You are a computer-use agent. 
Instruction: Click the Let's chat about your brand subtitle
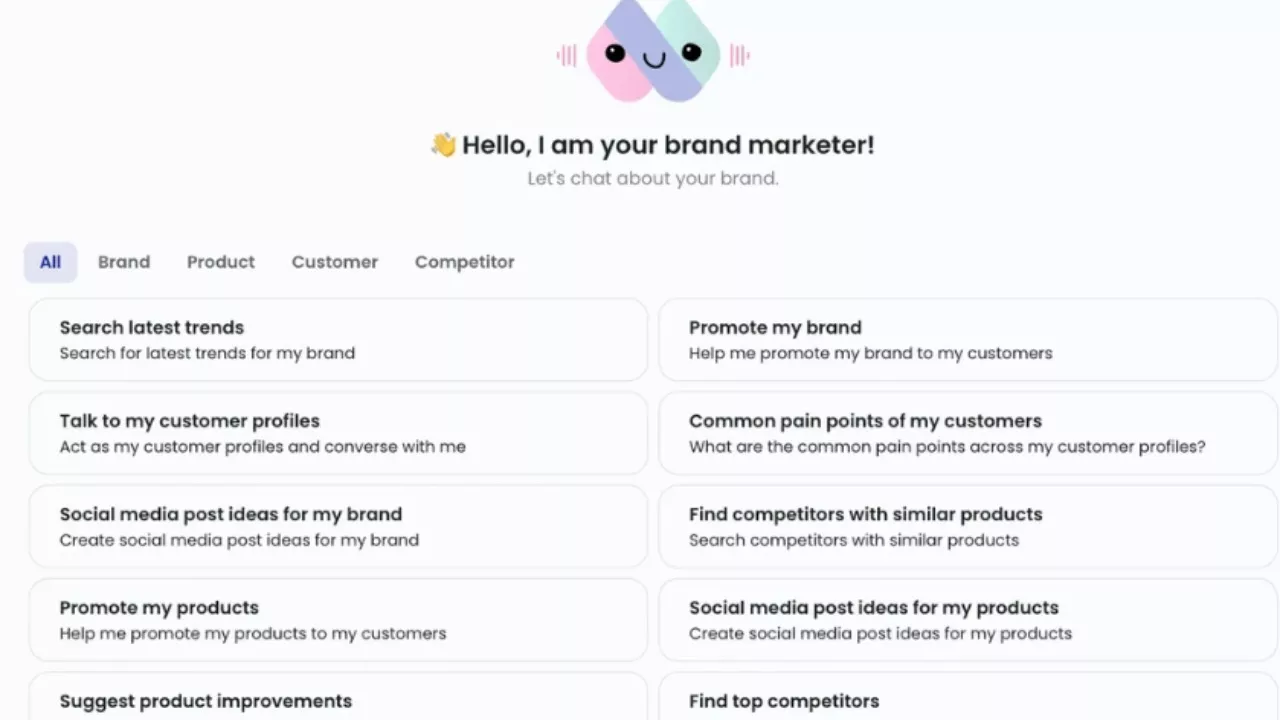[x=653, y=179]
